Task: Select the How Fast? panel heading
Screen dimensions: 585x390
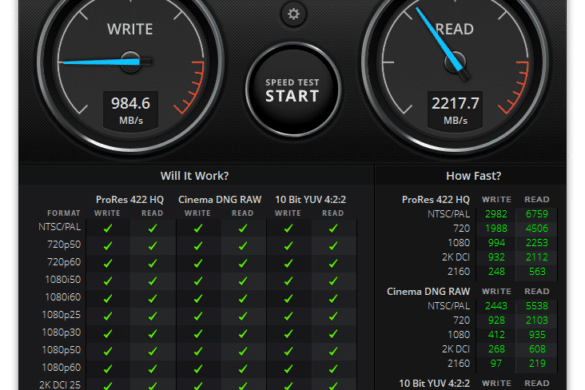Action: click(473, 176)
